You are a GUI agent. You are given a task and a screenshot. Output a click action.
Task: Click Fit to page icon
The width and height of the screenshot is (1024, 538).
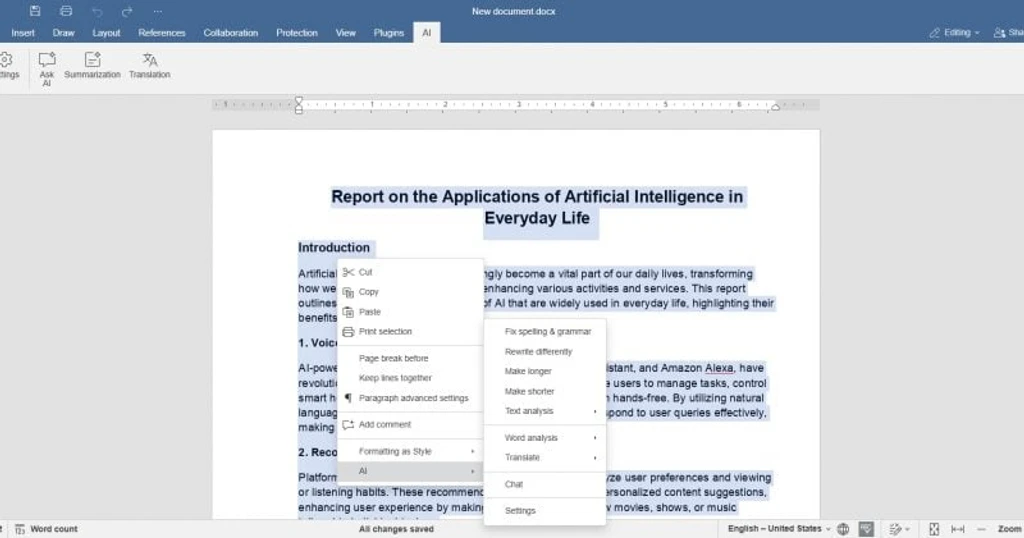[934, 529]
